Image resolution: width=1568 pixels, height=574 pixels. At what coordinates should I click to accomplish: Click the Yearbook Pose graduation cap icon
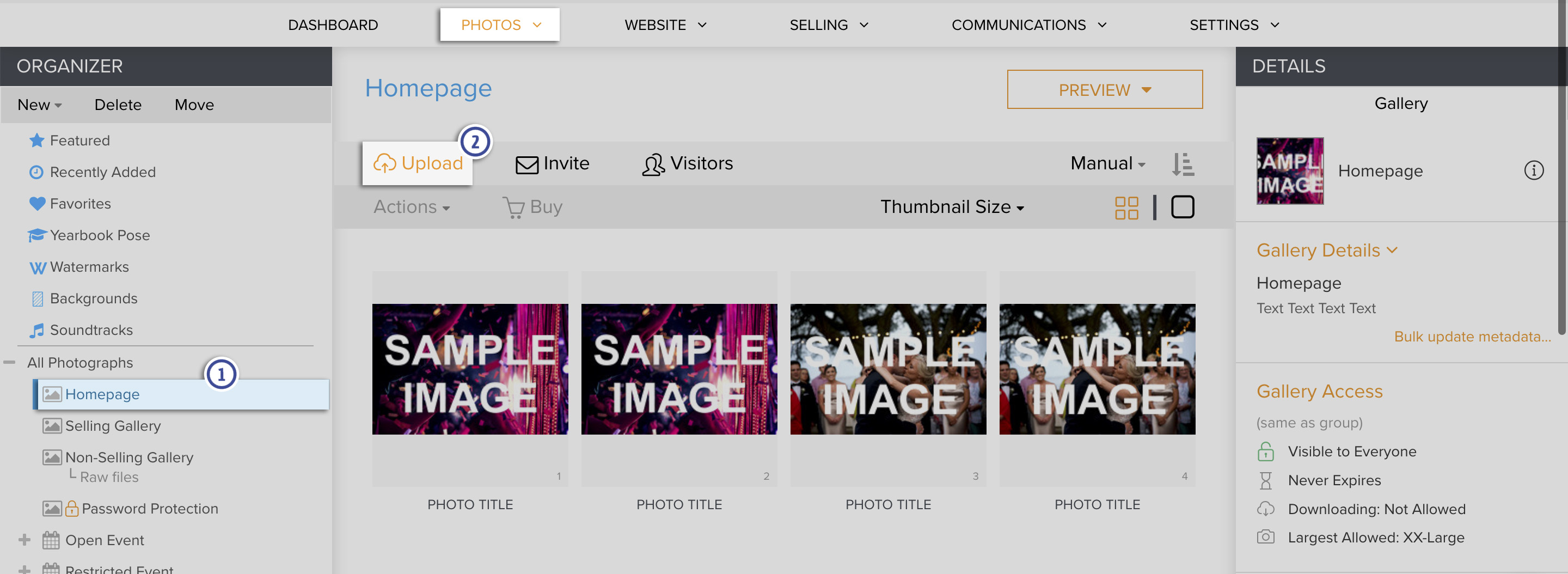coord(36,235)
